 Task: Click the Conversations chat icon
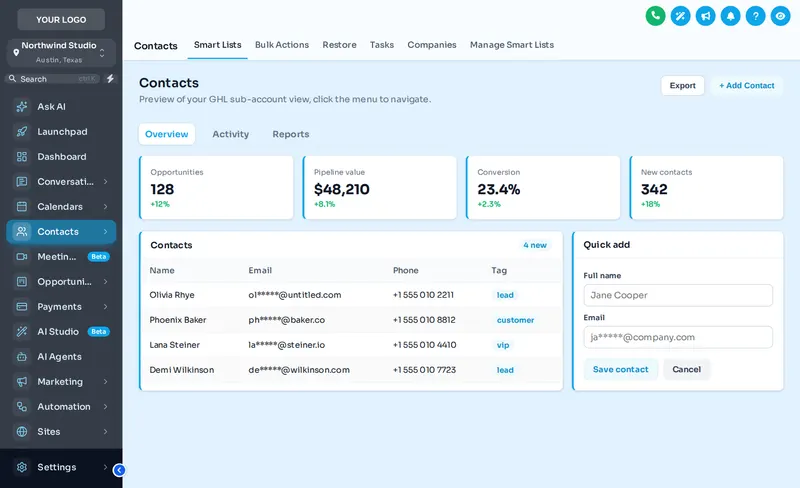pos(21,182)
